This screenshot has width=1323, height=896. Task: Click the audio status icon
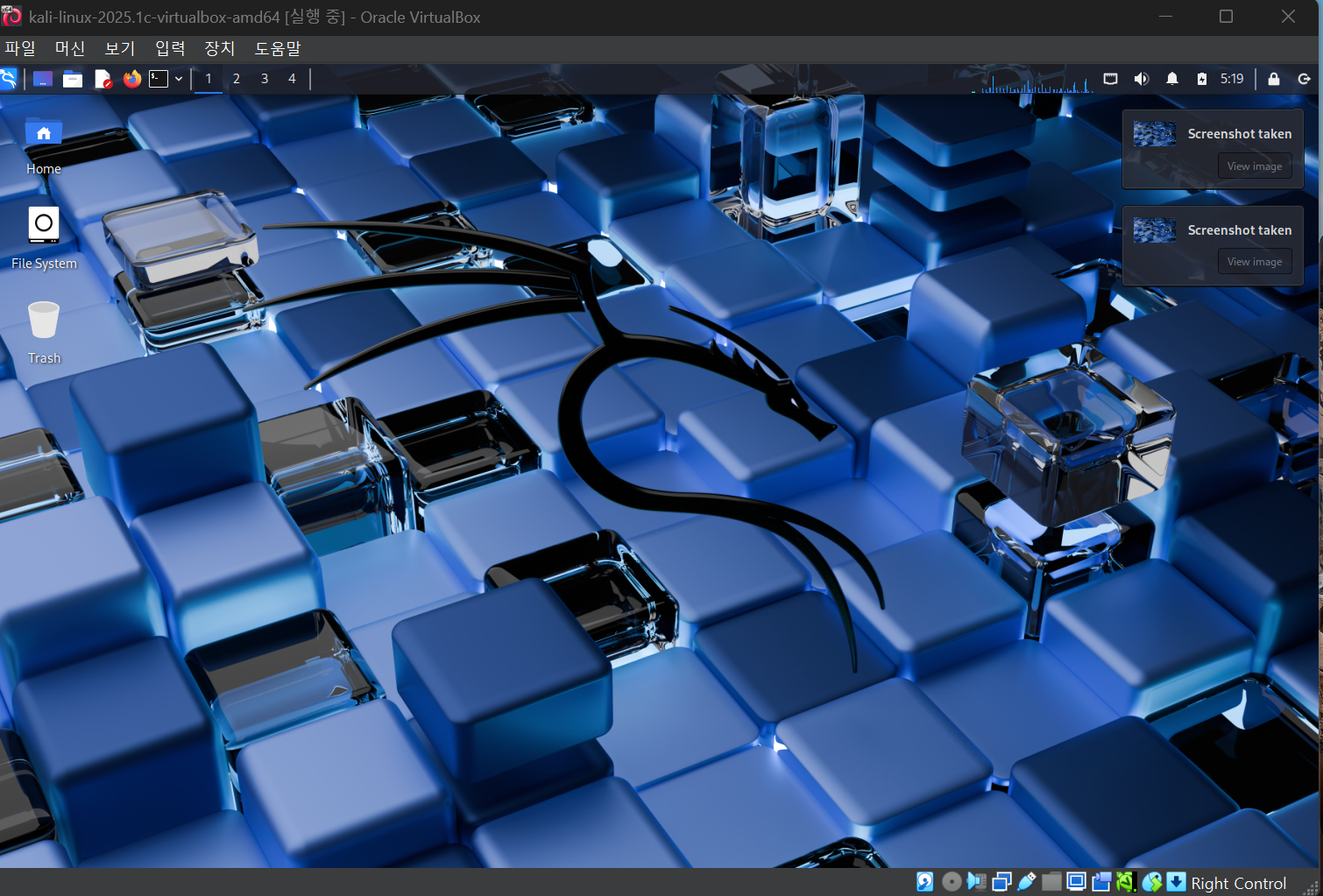(976, 882)
